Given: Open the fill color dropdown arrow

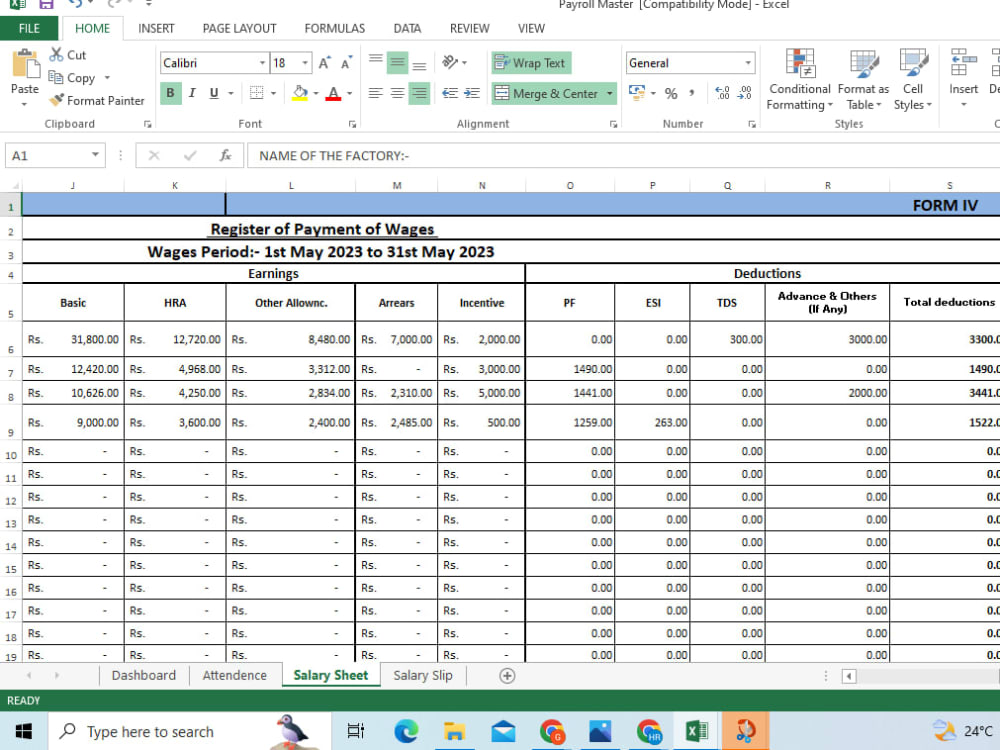Looking at the screenshot, I should pyautogui.click(x=316, y=93).
